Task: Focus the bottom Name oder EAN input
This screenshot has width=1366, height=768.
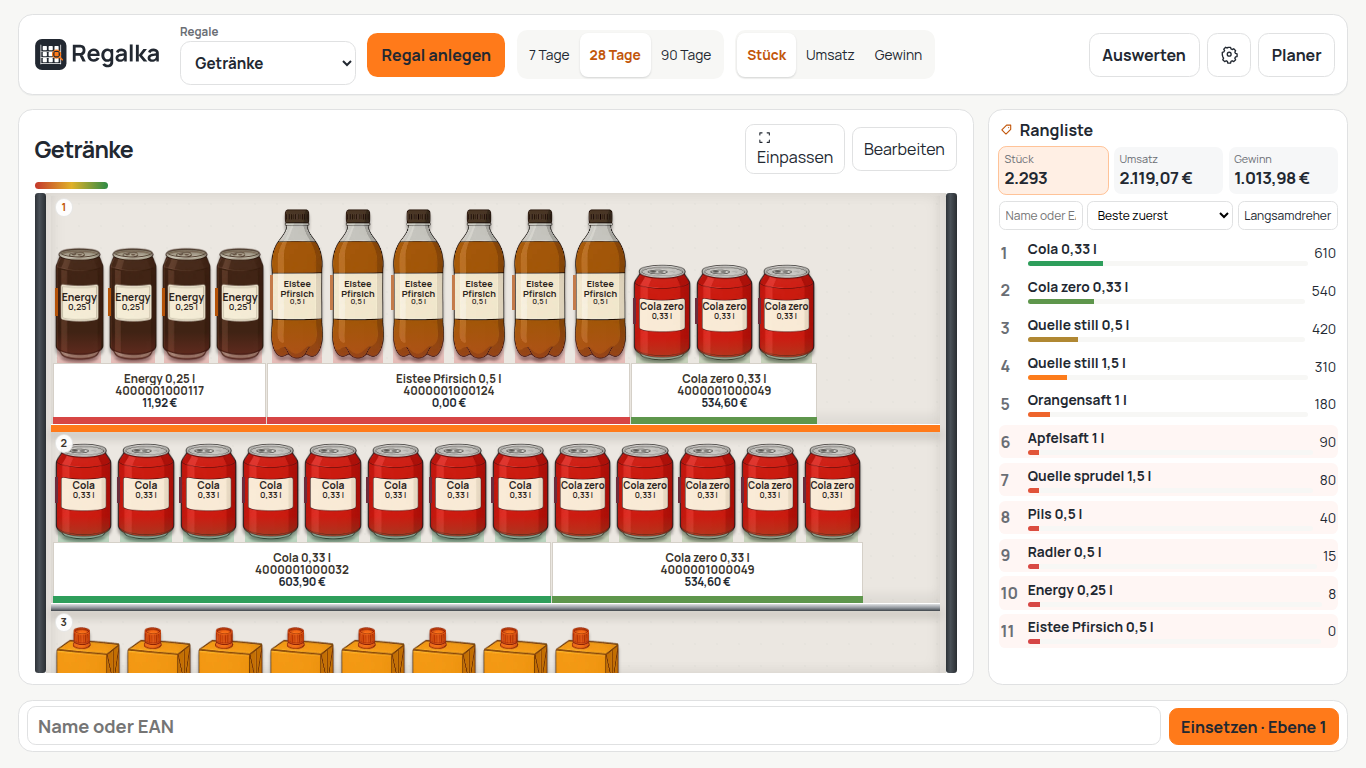Action: (x=593, y=727)
